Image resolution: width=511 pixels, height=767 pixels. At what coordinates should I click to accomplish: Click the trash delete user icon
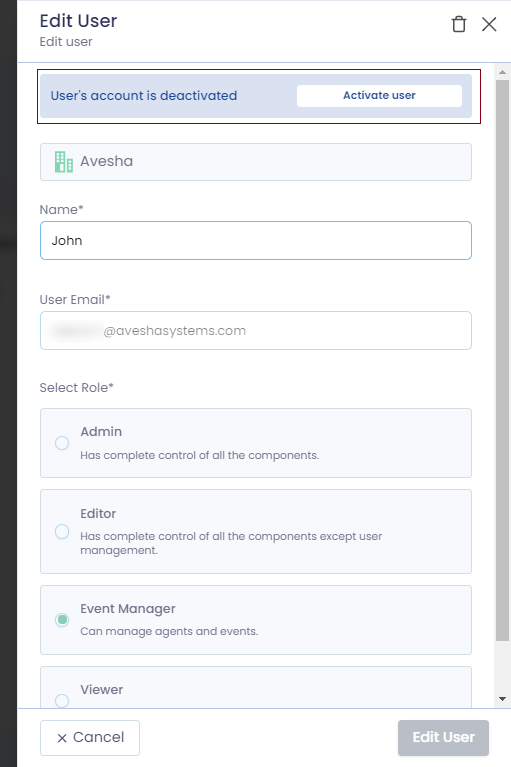(x=459, y=24)
